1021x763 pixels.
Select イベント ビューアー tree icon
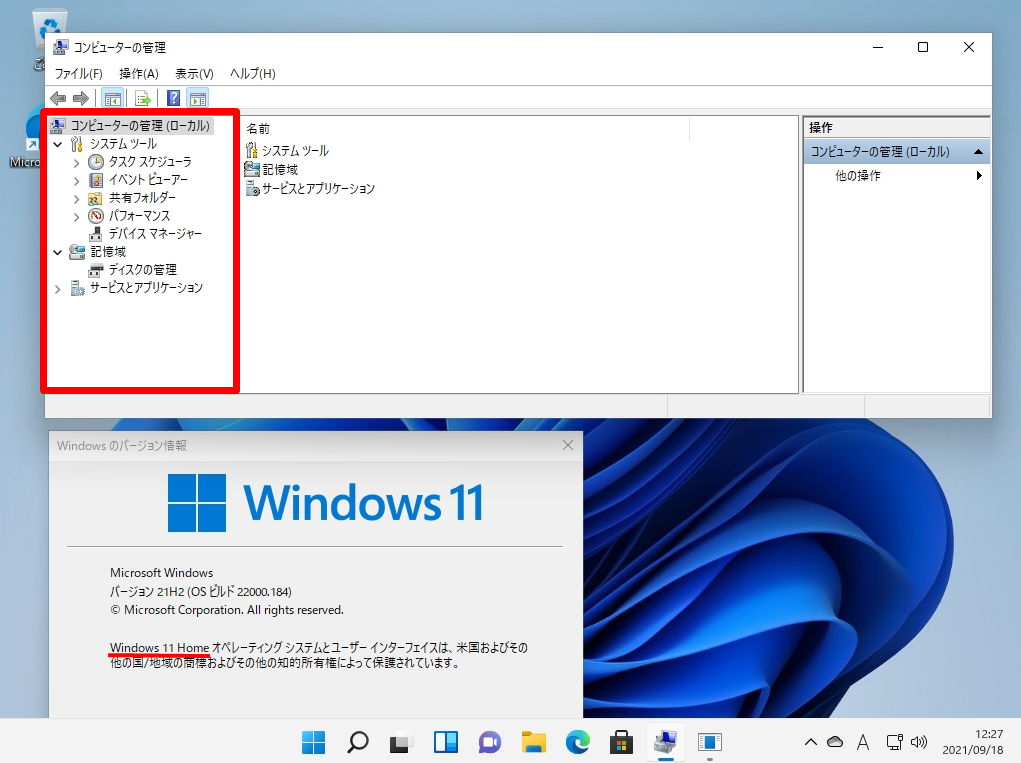(x=96, y=180)
